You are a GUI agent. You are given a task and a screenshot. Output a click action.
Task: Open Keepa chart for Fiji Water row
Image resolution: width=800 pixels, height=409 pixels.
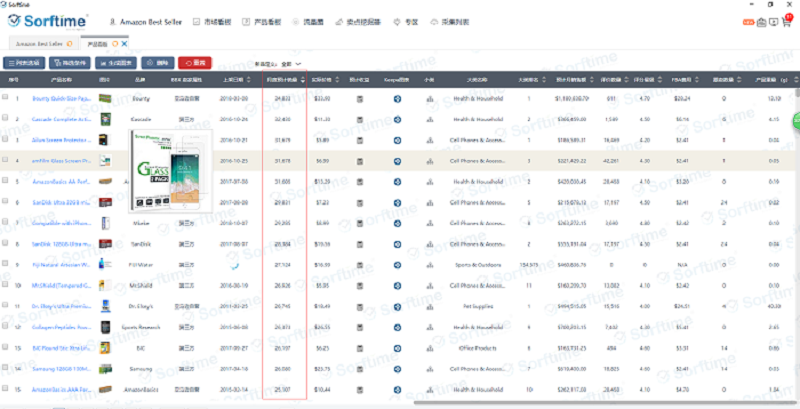click(x=397, y=265)
